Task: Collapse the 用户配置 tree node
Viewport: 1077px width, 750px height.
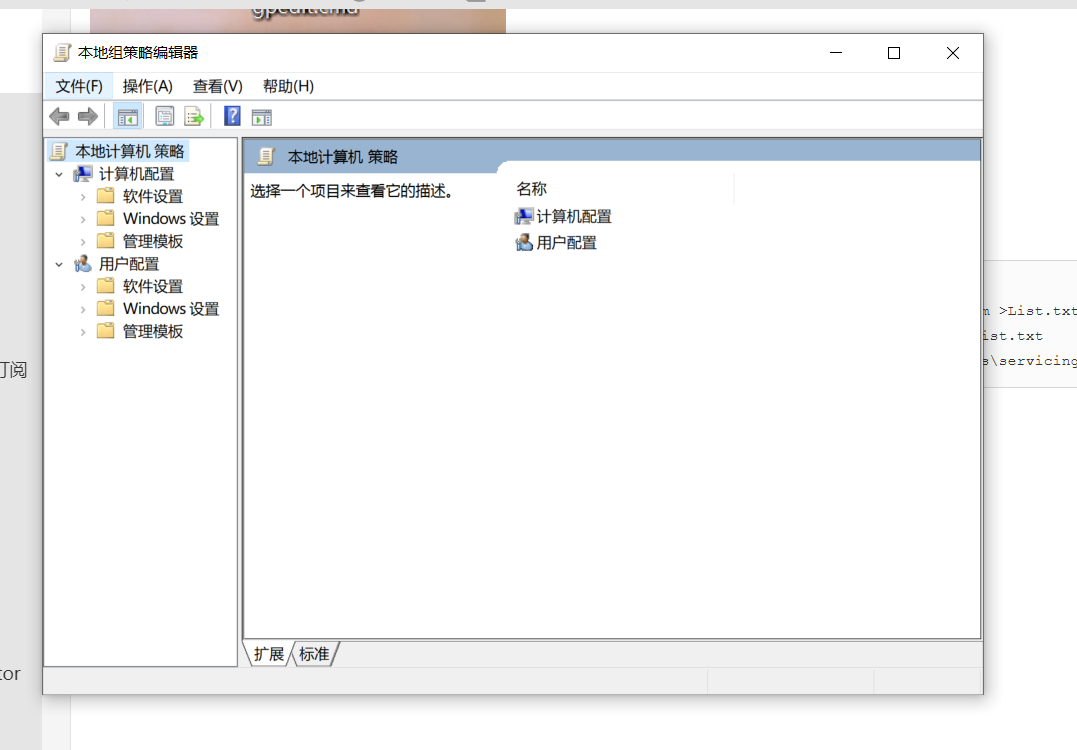Action: 59,264
